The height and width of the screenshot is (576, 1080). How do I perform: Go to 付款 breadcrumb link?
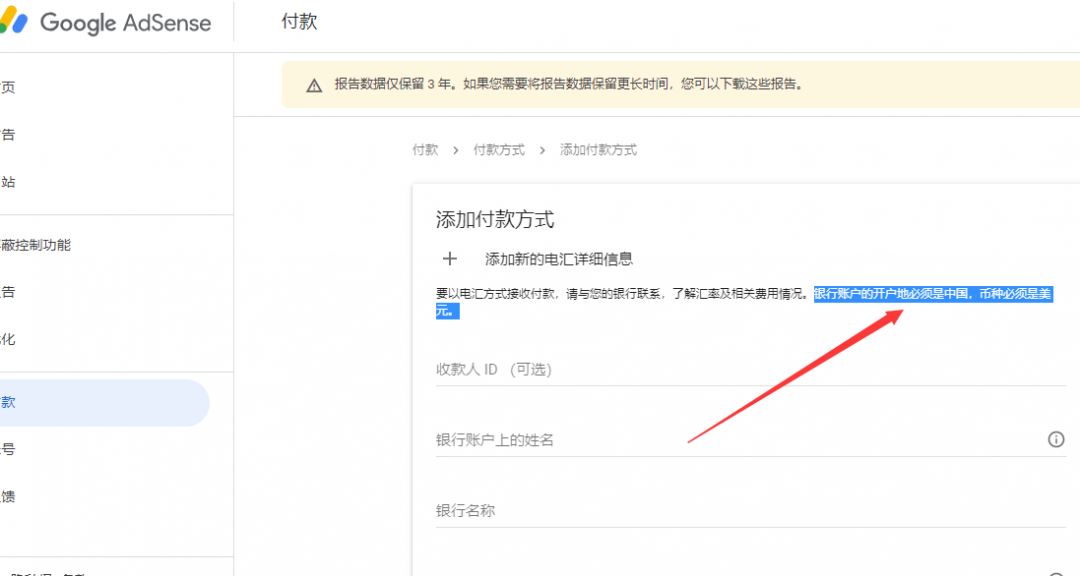425,150
